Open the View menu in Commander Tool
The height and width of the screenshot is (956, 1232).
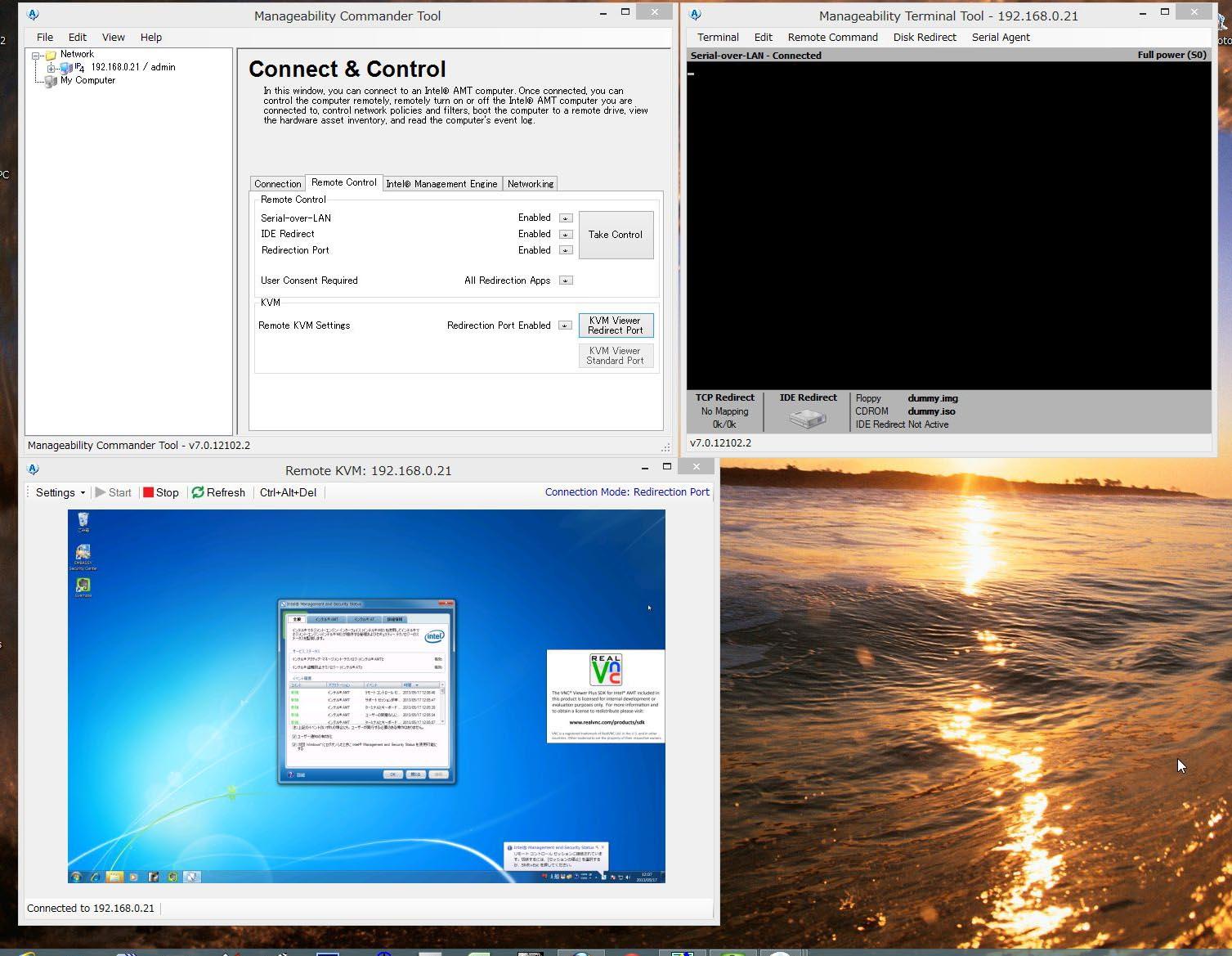click(x=114, y=38)
